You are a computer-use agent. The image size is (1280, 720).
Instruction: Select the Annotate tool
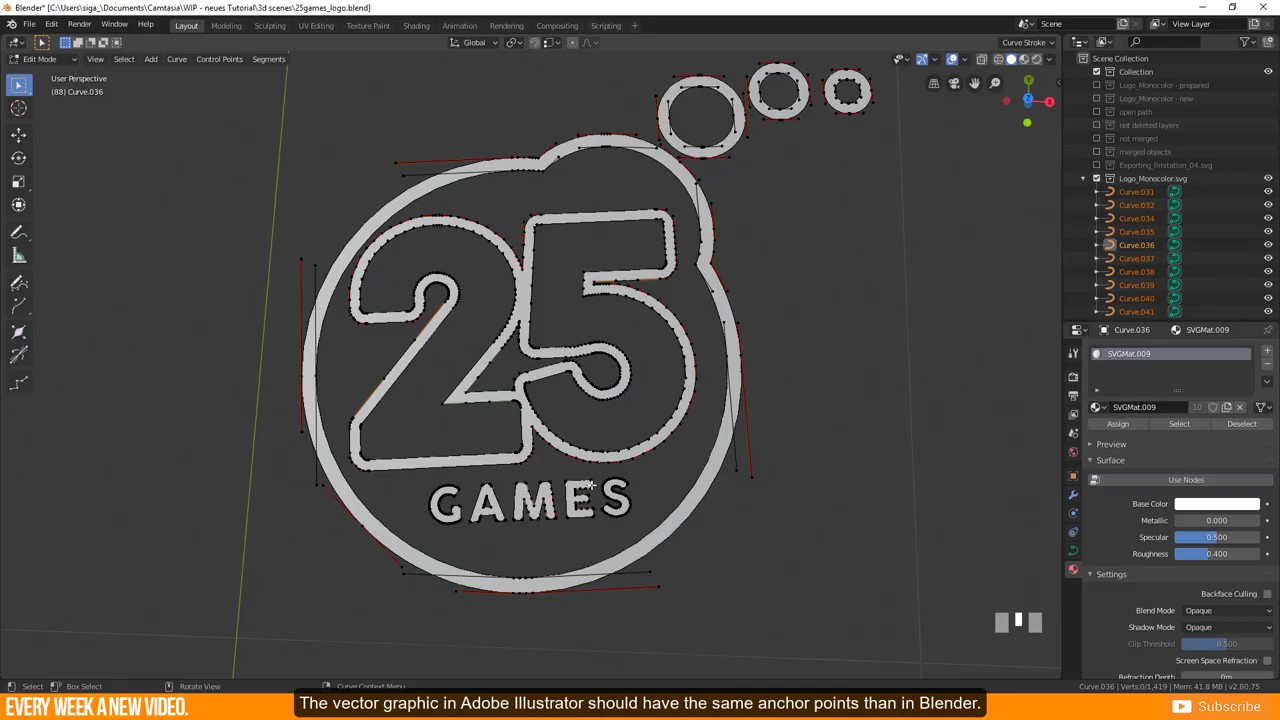click(18, 232)
